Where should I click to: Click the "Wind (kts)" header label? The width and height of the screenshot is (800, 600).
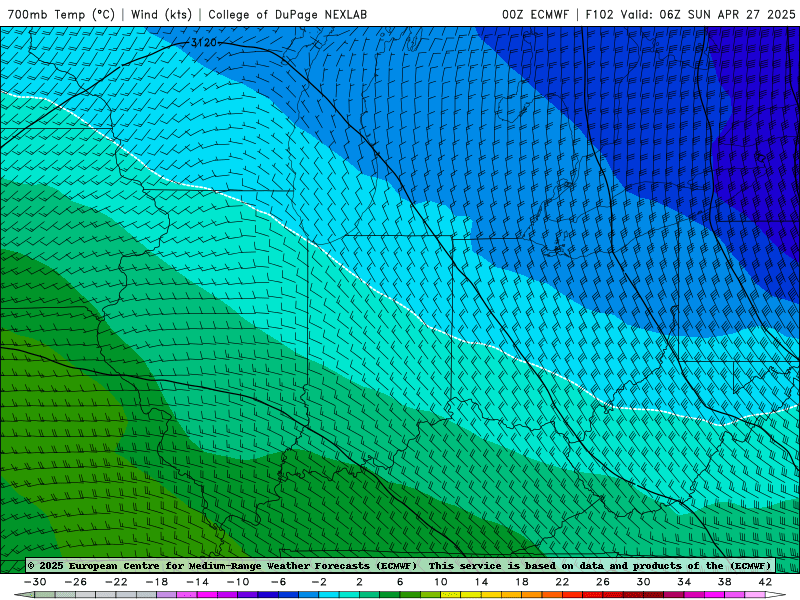click(x=161, y=14)
